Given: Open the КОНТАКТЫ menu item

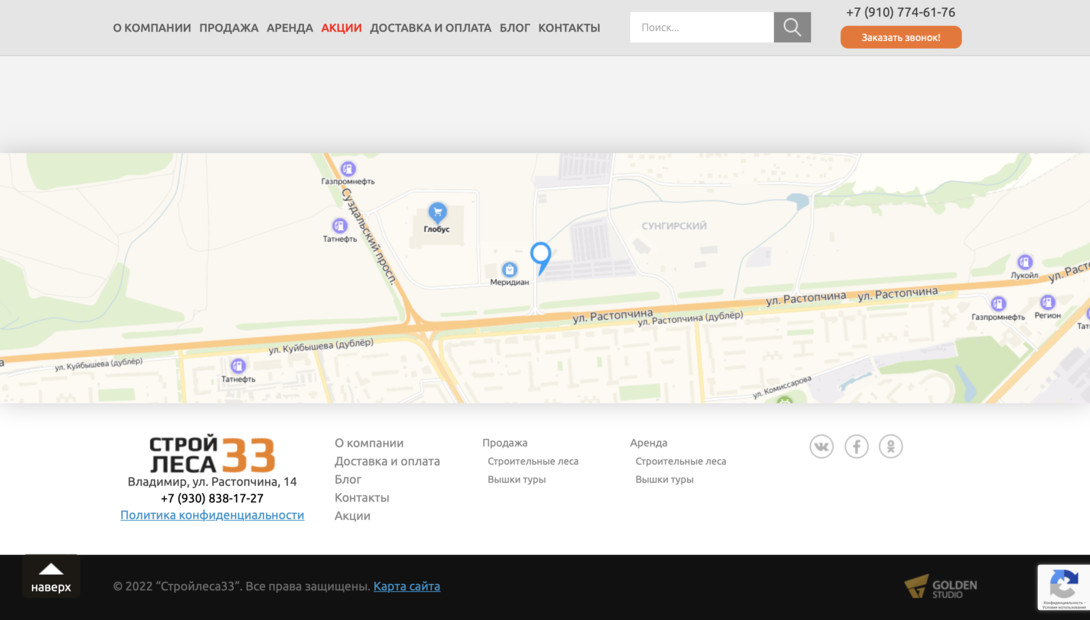Looking at the screenshot, I should (569, 28).
